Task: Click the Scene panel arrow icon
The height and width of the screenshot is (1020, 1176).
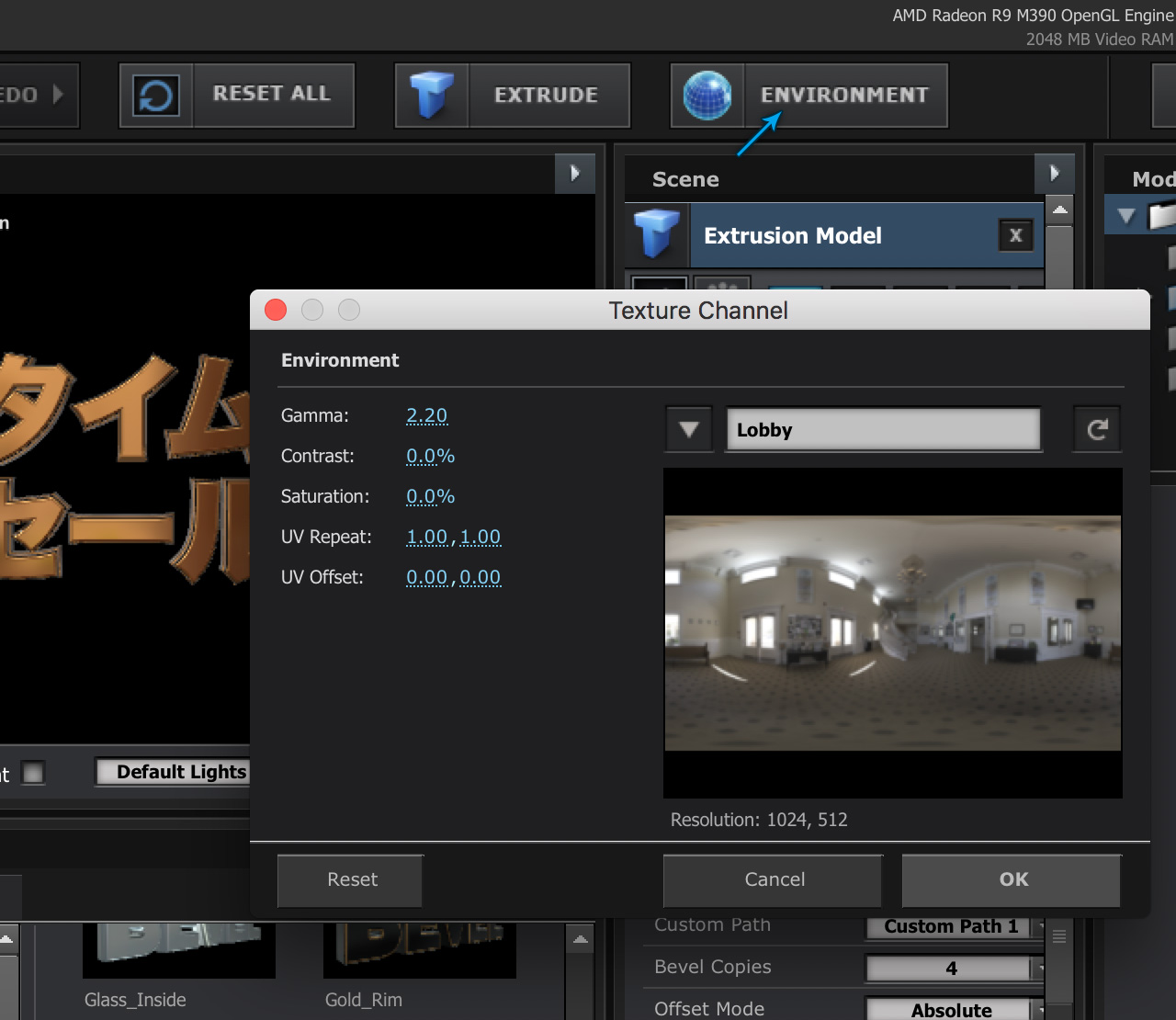Action: pos(1055,173)
